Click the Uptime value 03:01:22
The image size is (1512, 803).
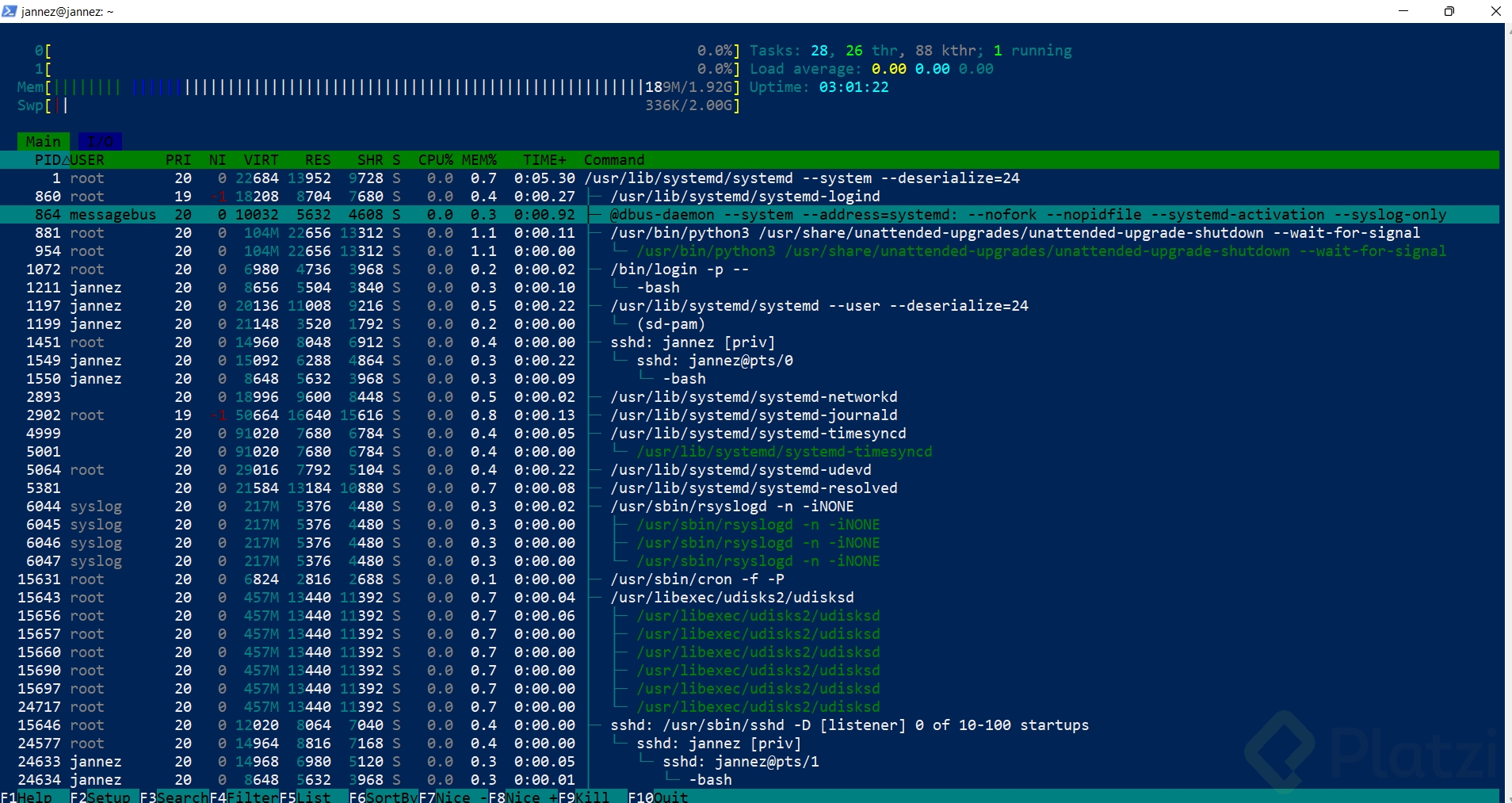coord(854,87)
